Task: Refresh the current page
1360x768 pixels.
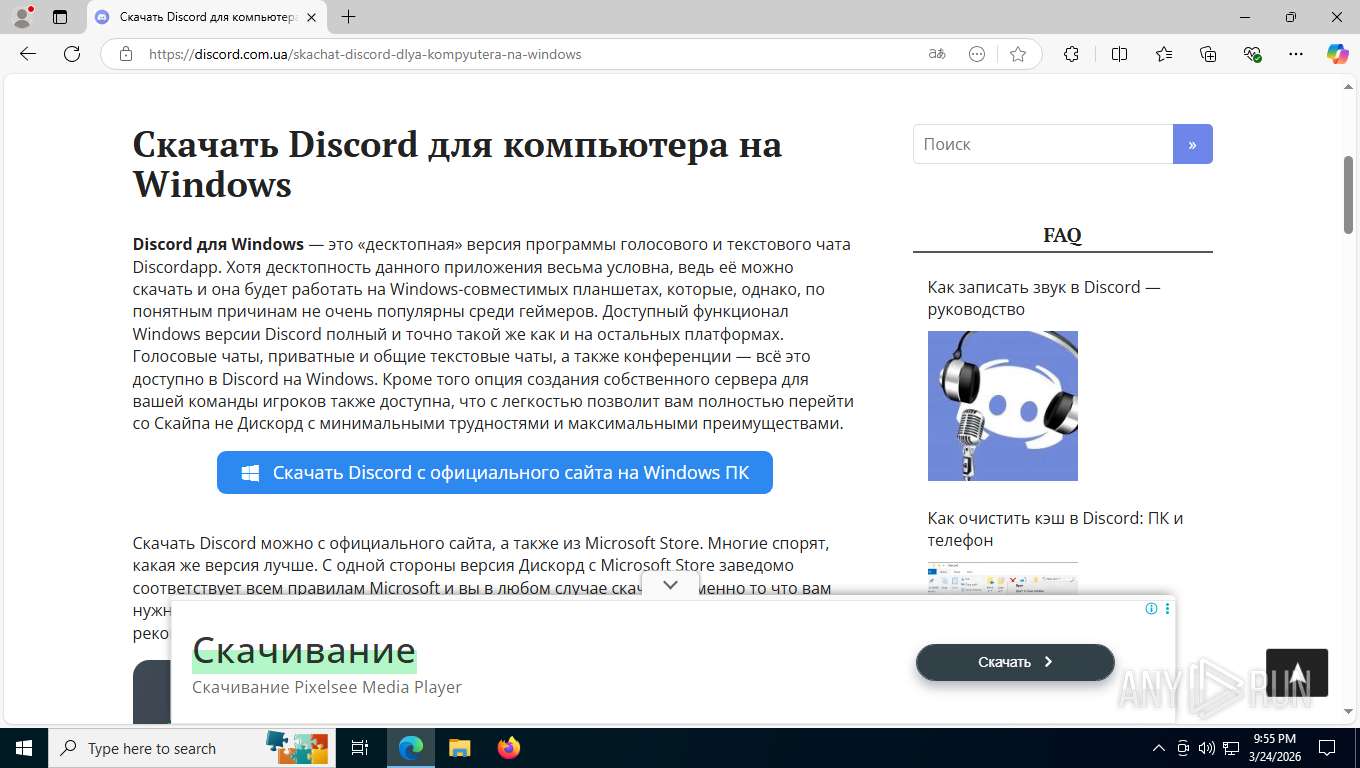Action: [72, 54]
